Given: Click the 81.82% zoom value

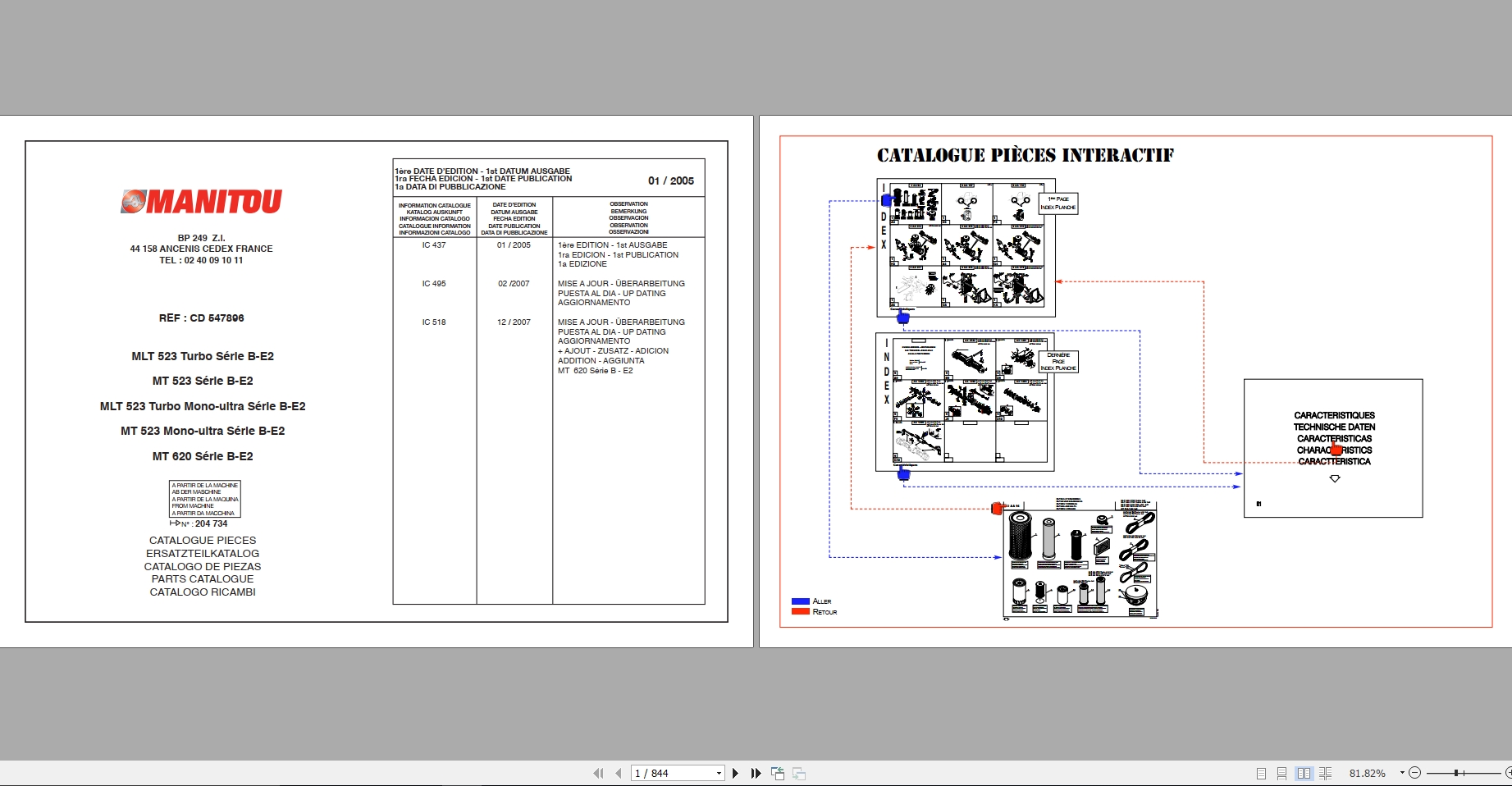Looking at the screenshot, I should (1368, 773).
